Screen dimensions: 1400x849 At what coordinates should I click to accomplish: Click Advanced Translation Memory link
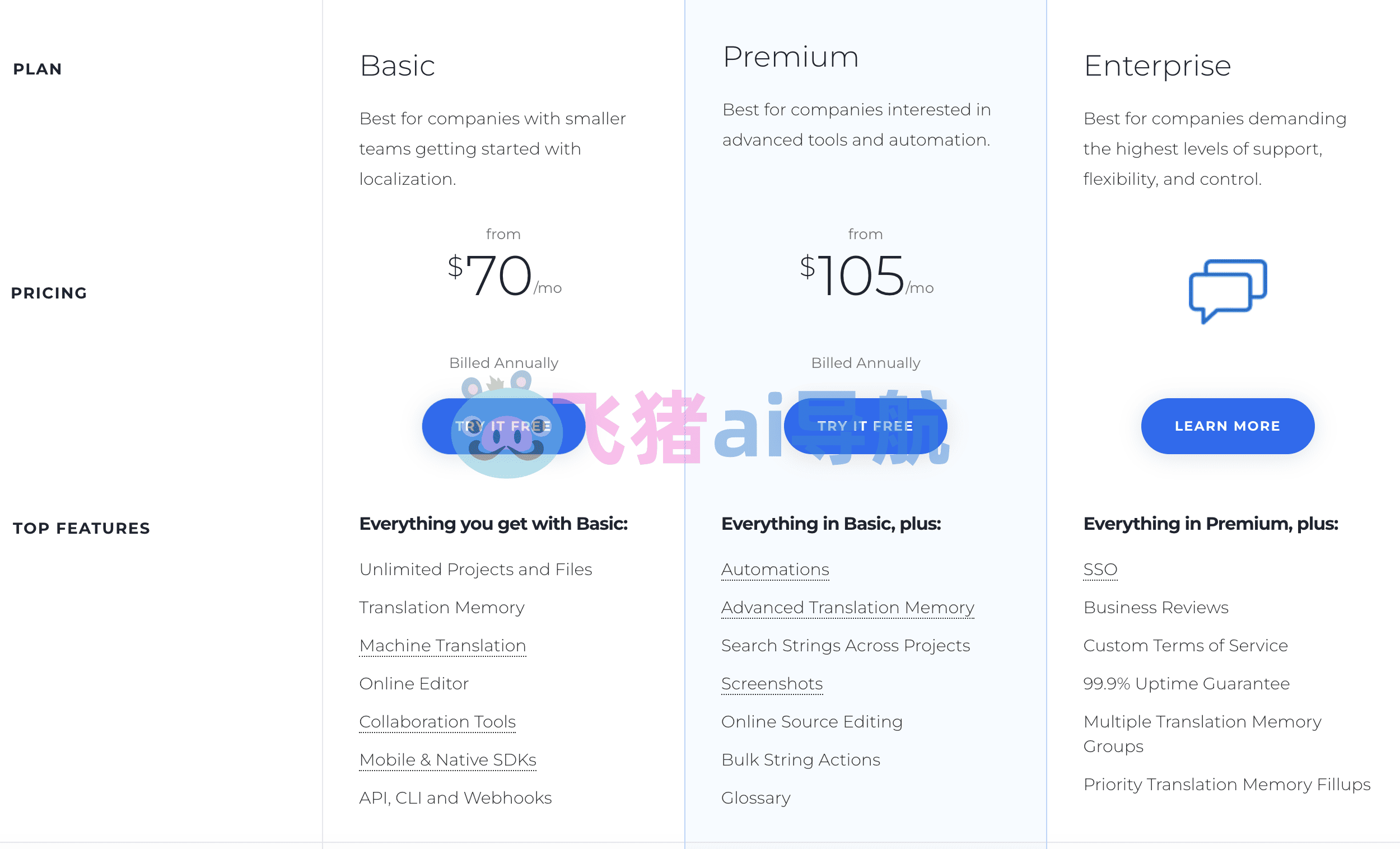click(847, 608)
